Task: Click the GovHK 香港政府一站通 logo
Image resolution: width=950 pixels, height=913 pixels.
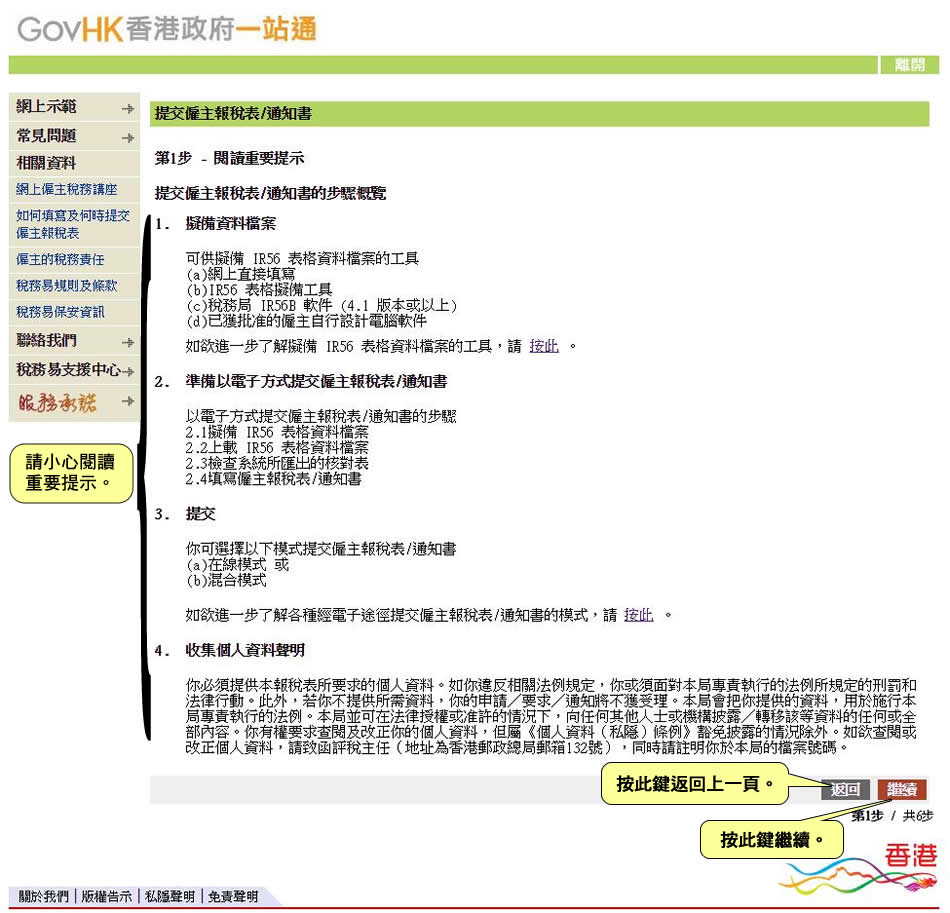Action: pyautogui.click(x=167, y=29)
